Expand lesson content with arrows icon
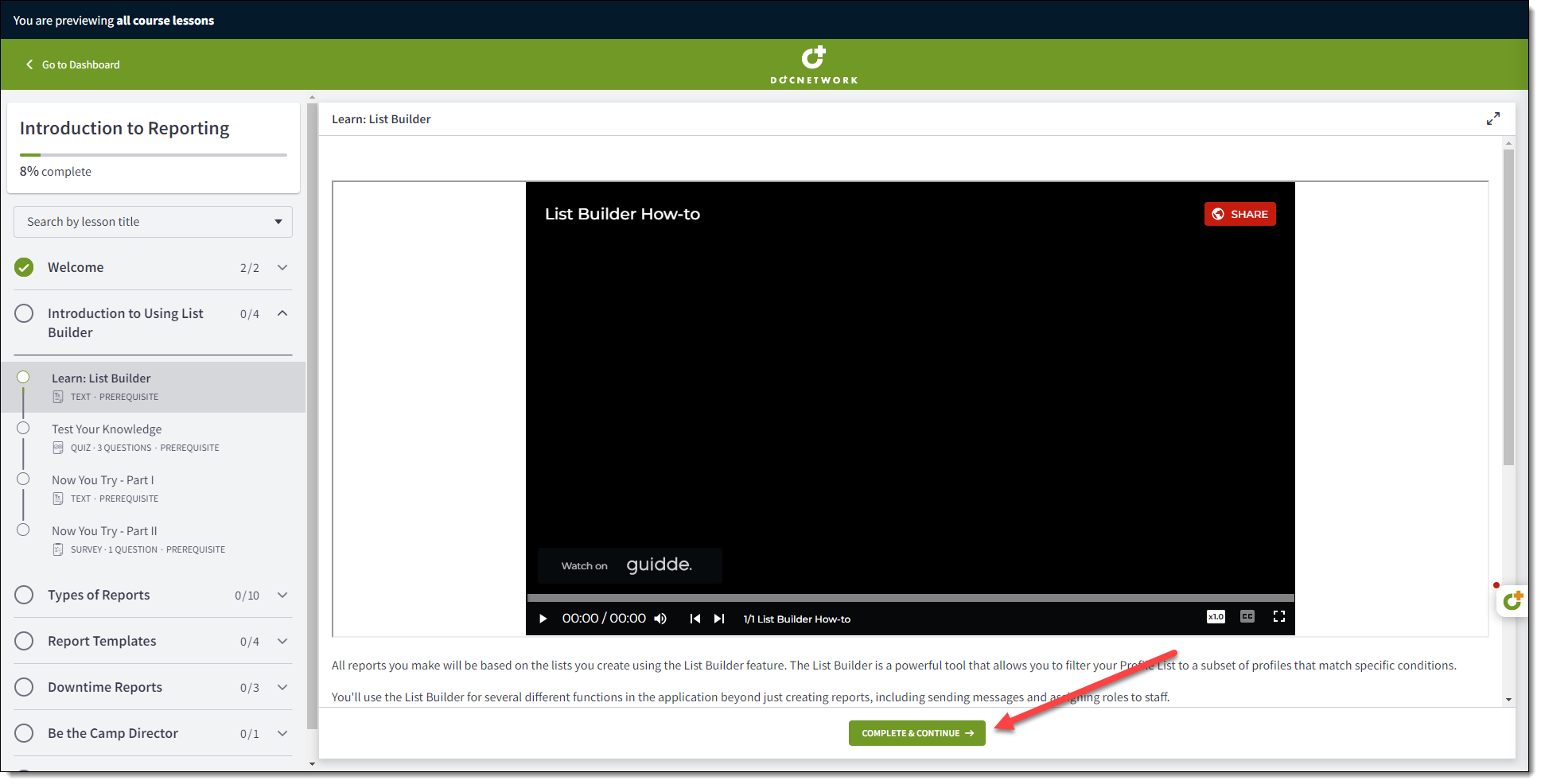The image size is (1541, 784). (x=1492, y=118)
